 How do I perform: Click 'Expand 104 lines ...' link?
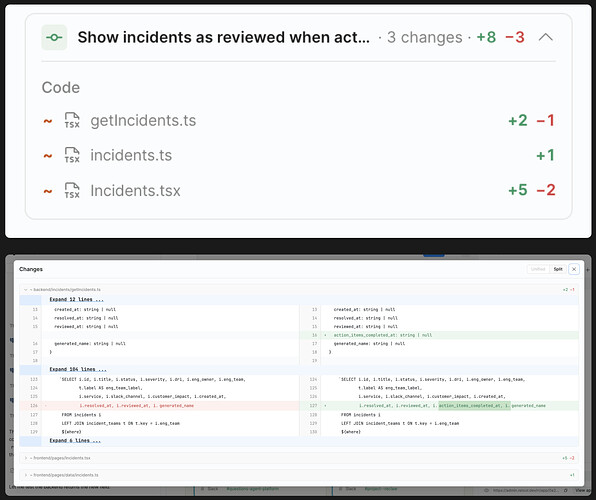pos(78,370)
